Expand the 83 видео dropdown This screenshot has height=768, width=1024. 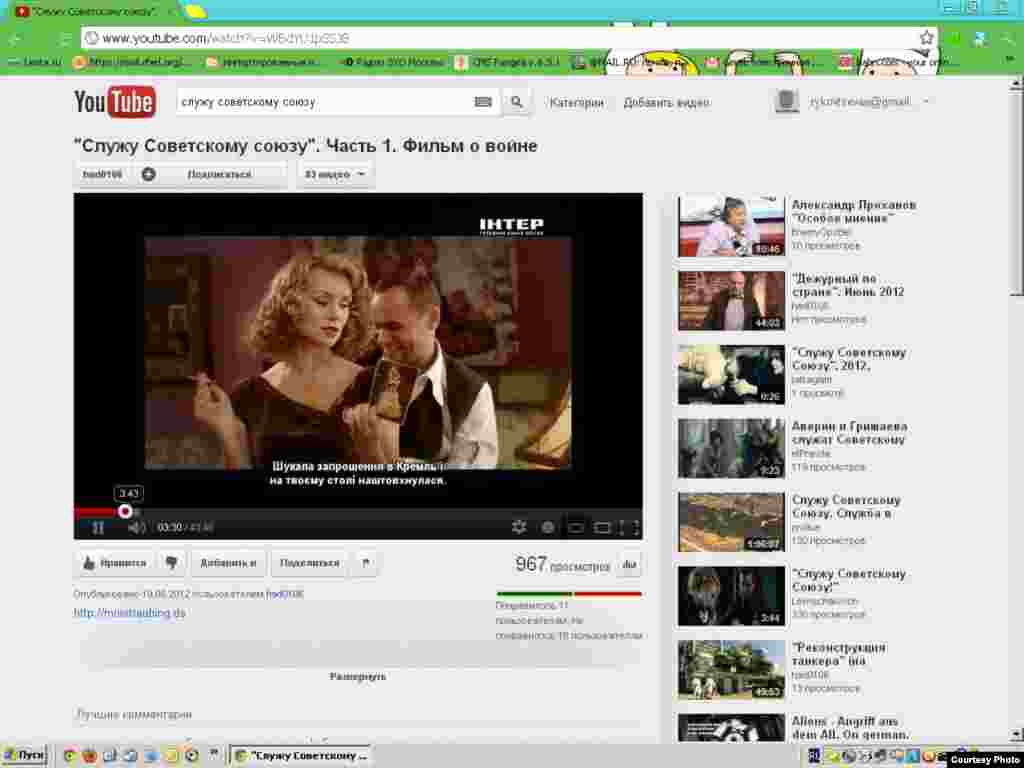point(335,174)
